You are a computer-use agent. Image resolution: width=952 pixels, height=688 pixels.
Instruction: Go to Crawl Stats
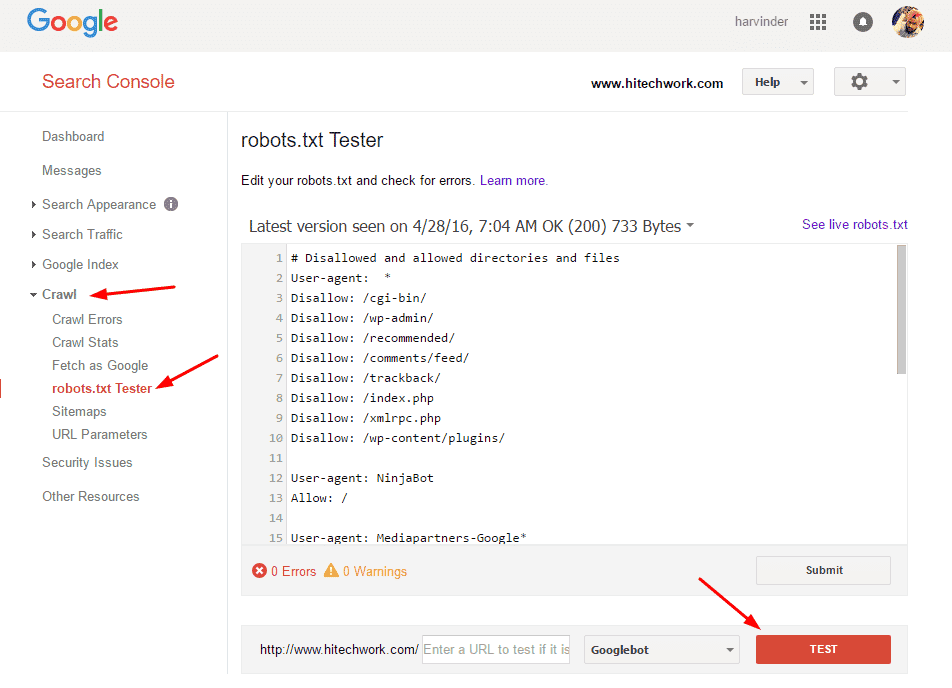(x=85, y=342)
